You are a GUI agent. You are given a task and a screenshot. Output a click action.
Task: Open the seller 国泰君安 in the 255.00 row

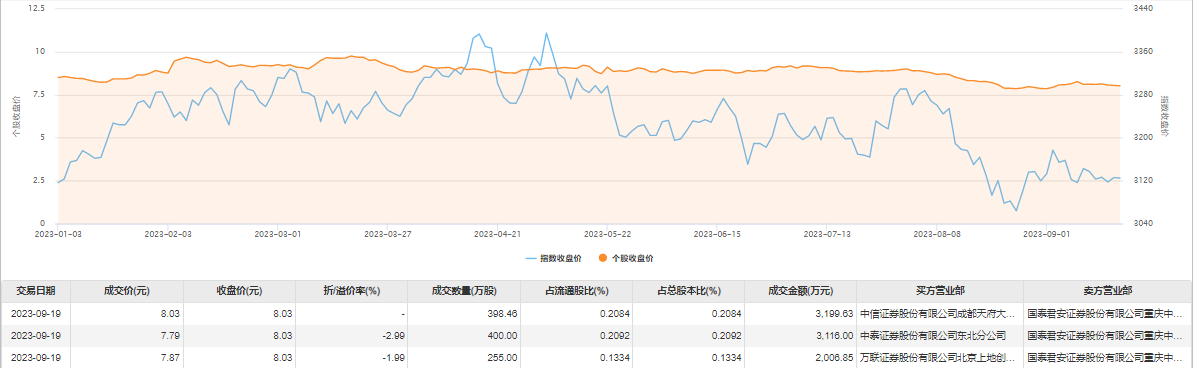(x=1104, y=357)
